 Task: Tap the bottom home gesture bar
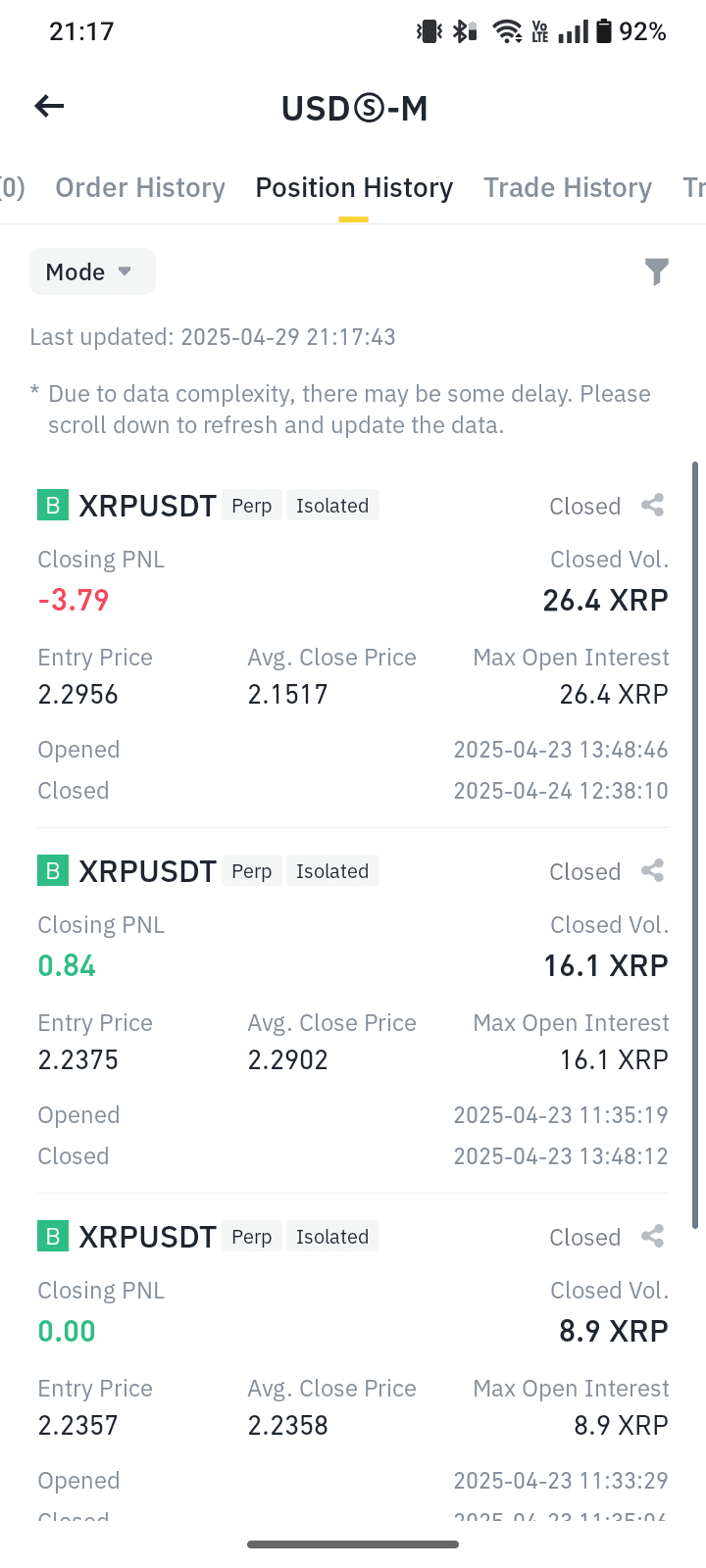pos(353,1544)
